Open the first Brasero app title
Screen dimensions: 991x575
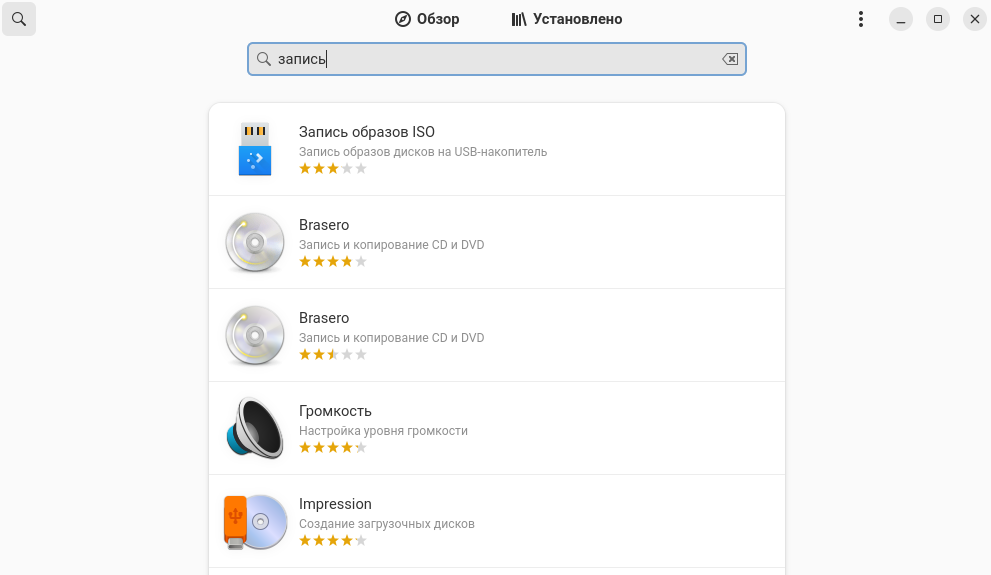click(x=324, y=225)
